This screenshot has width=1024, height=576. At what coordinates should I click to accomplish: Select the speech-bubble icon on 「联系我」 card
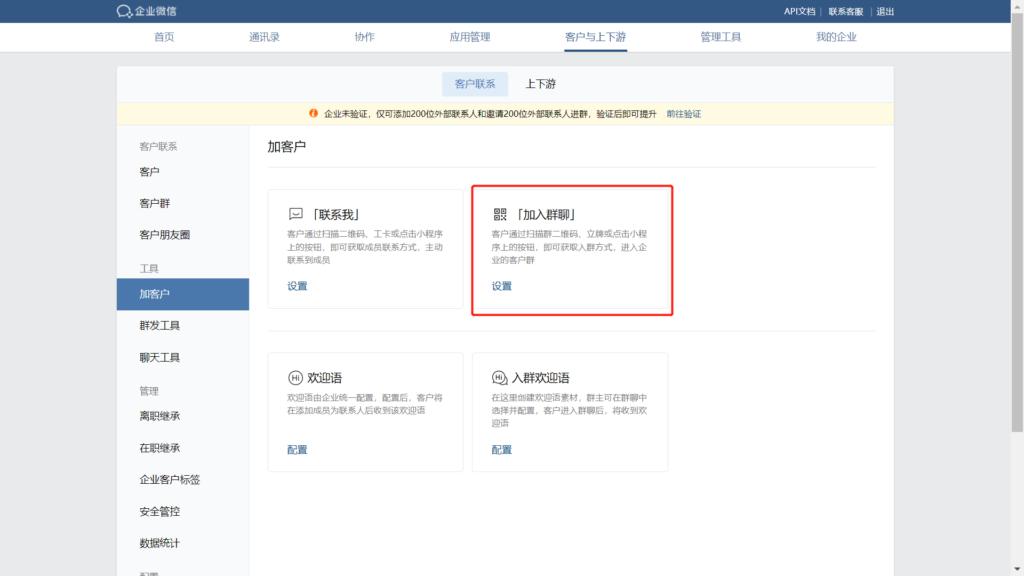294,213
